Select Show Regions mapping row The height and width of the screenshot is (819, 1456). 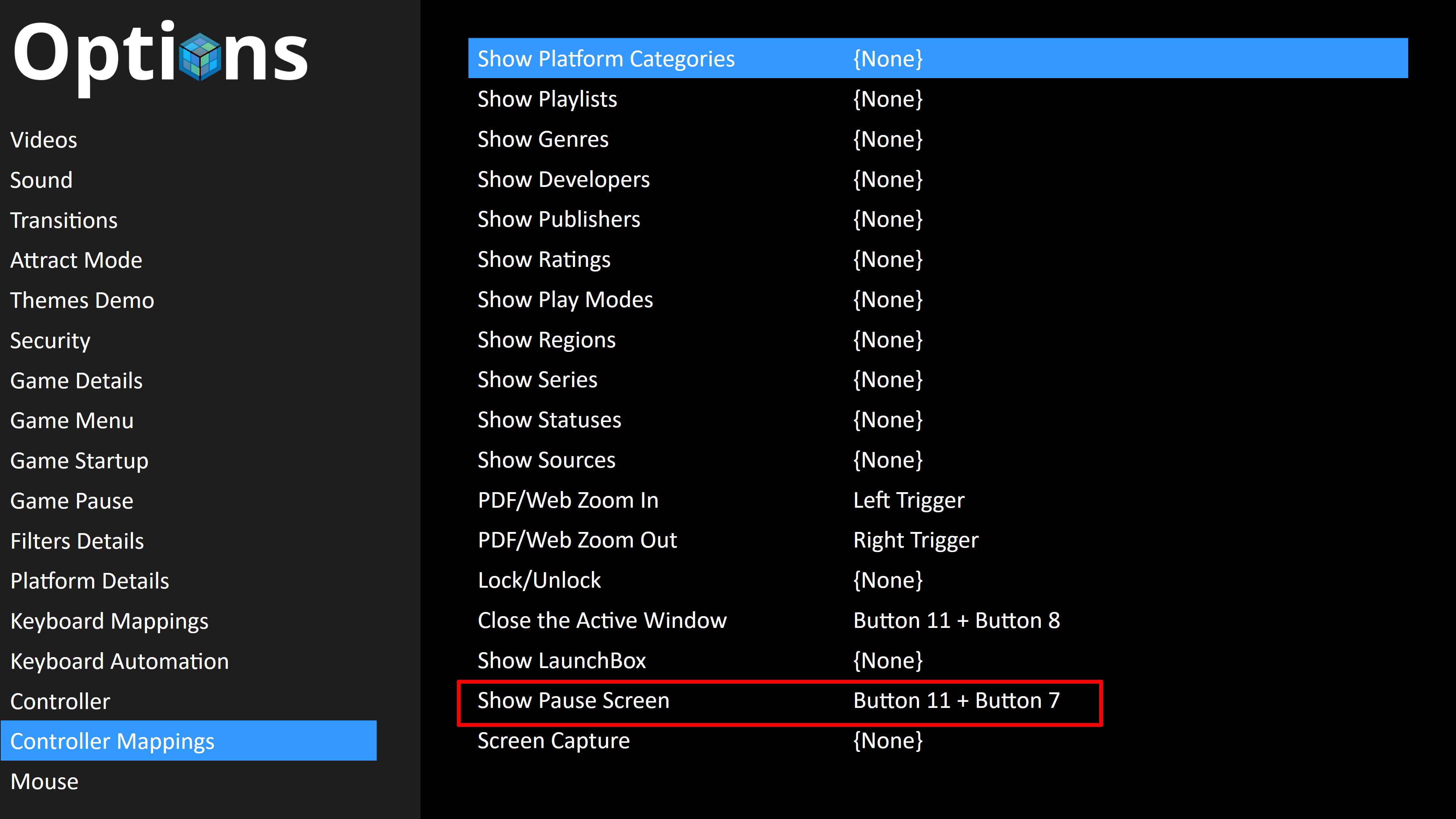click(x=938, y=340)
